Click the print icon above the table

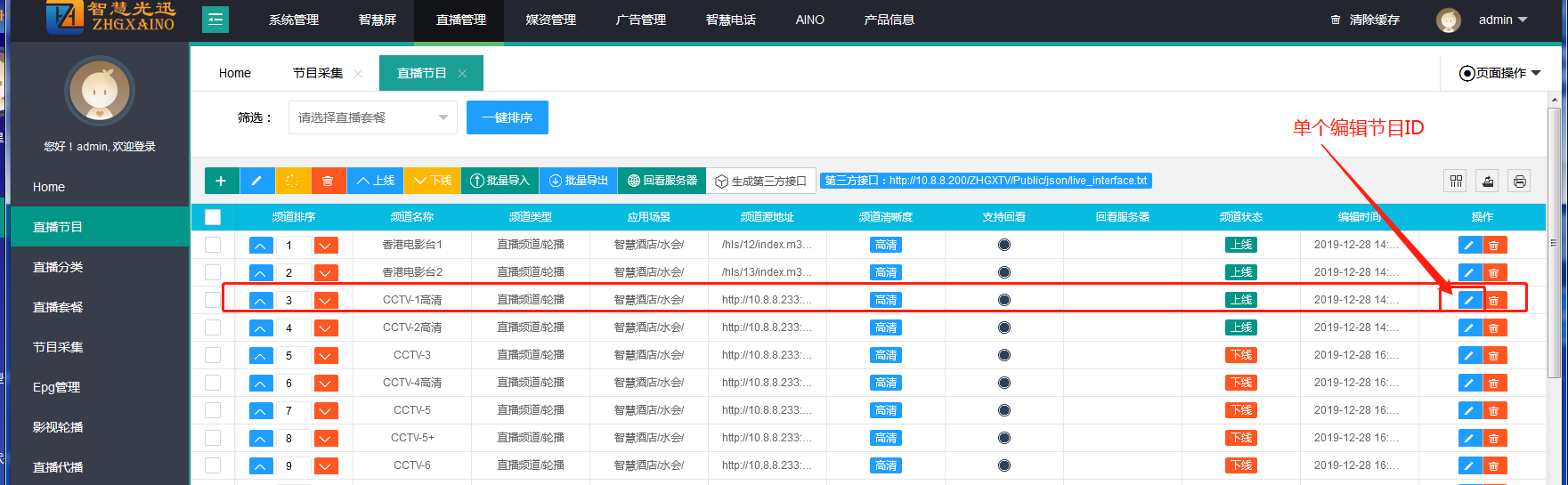pos(1519,182)
